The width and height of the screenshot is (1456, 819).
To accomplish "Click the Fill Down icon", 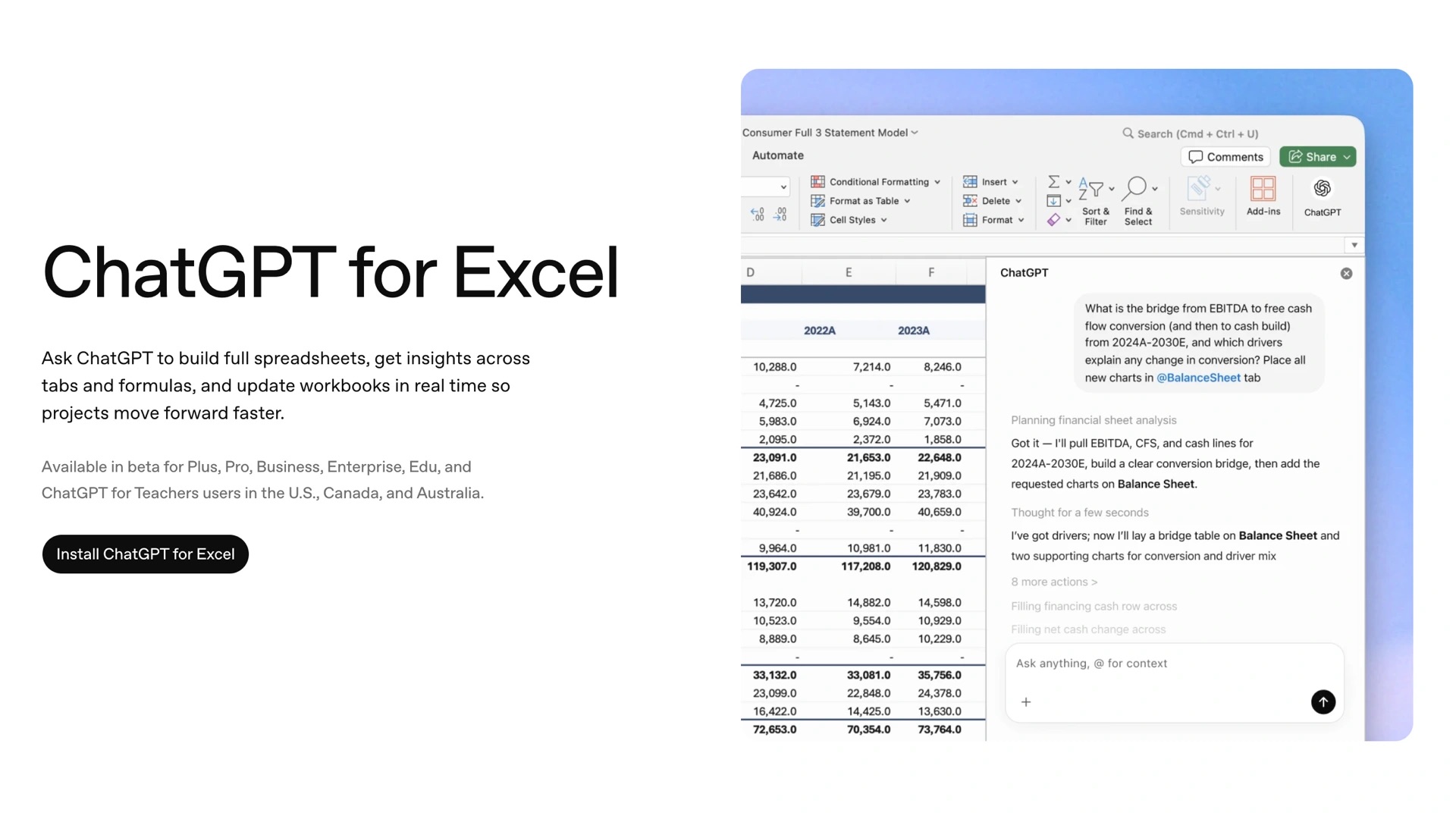I will pyautogui.click(x=1054, y=200).
